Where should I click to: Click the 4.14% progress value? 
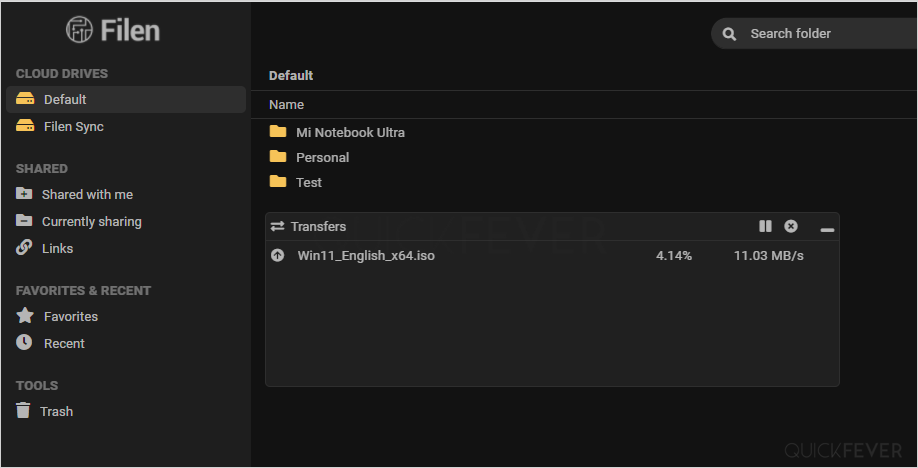[x=674, y=255]
